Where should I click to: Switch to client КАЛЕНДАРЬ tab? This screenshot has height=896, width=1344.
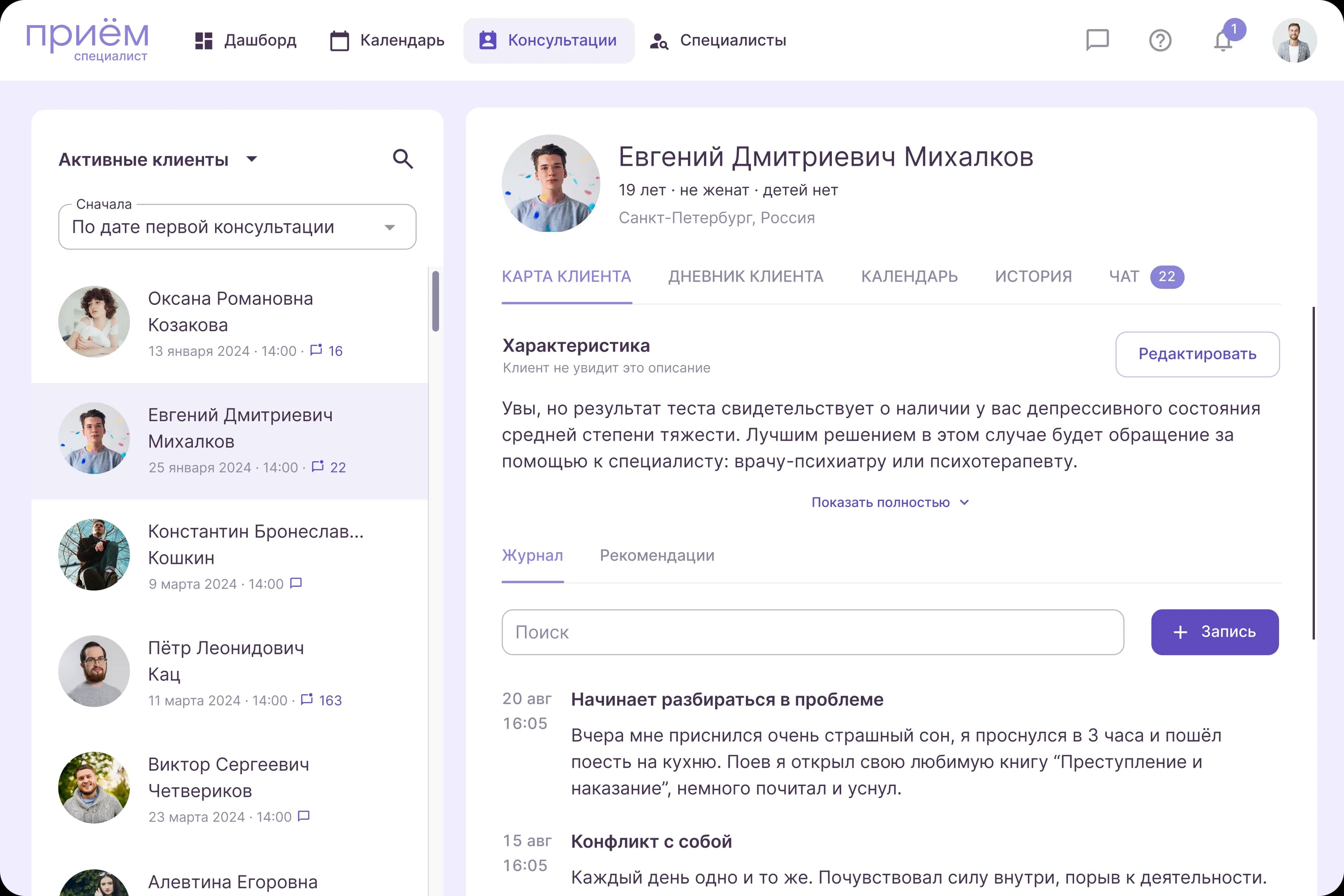click(909, 276)
